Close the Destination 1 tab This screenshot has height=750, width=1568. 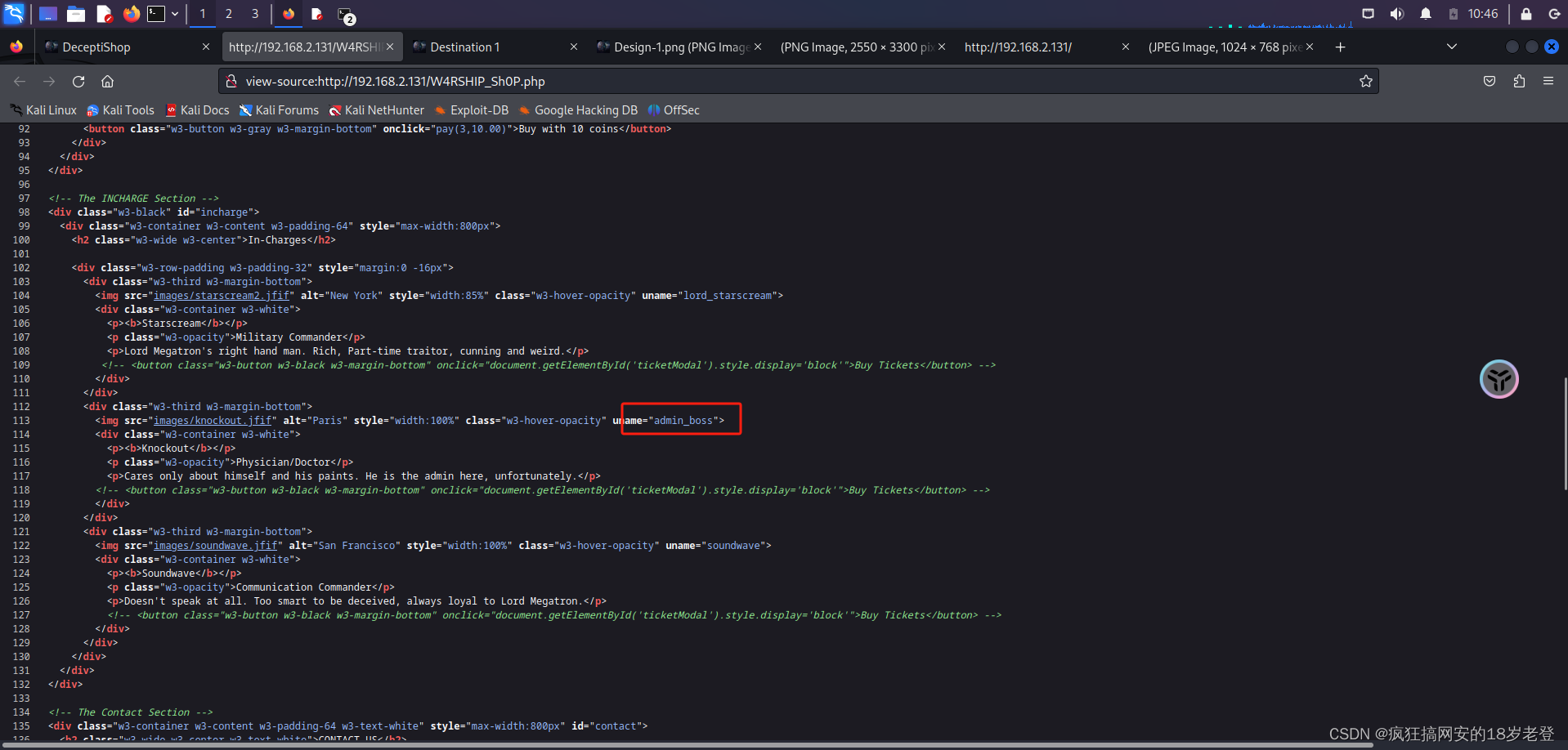(574, 47)
